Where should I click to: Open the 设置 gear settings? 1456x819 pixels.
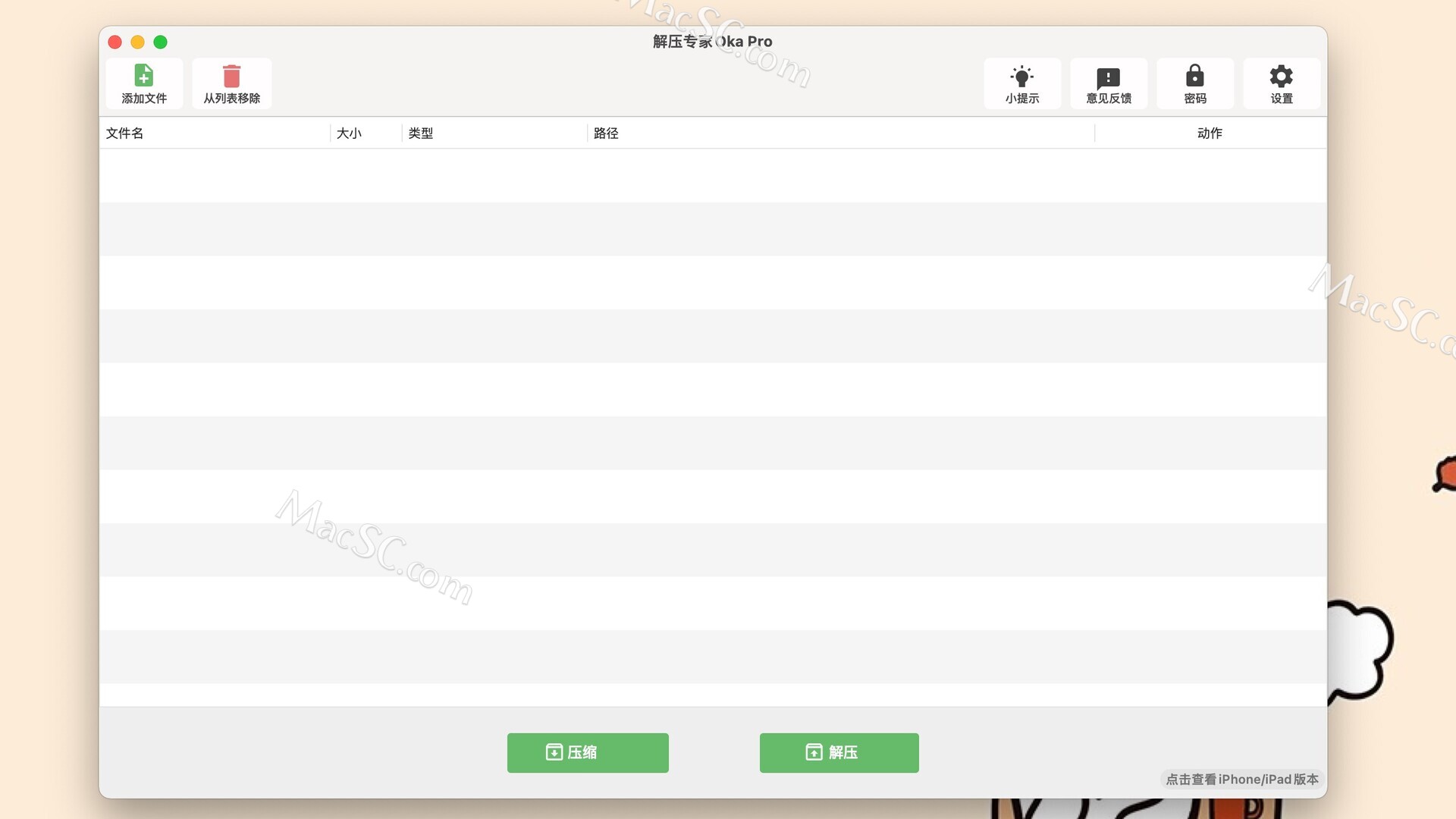[x=1282, y=83]
